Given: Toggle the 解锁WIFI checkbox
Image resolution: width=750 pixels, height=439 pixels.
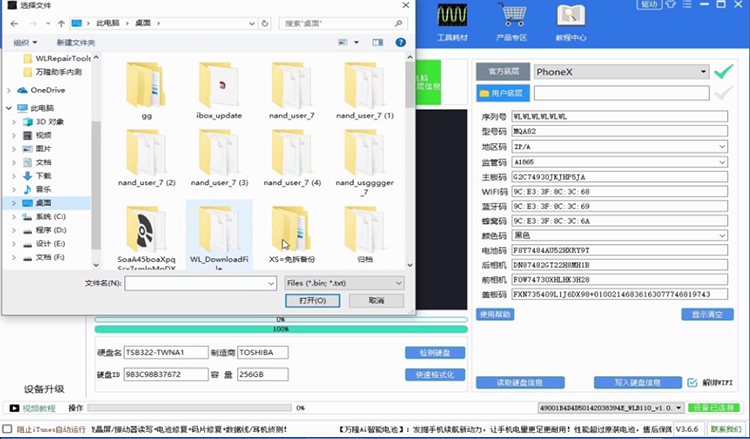Looking at the screenshot, I should point(692,383).
